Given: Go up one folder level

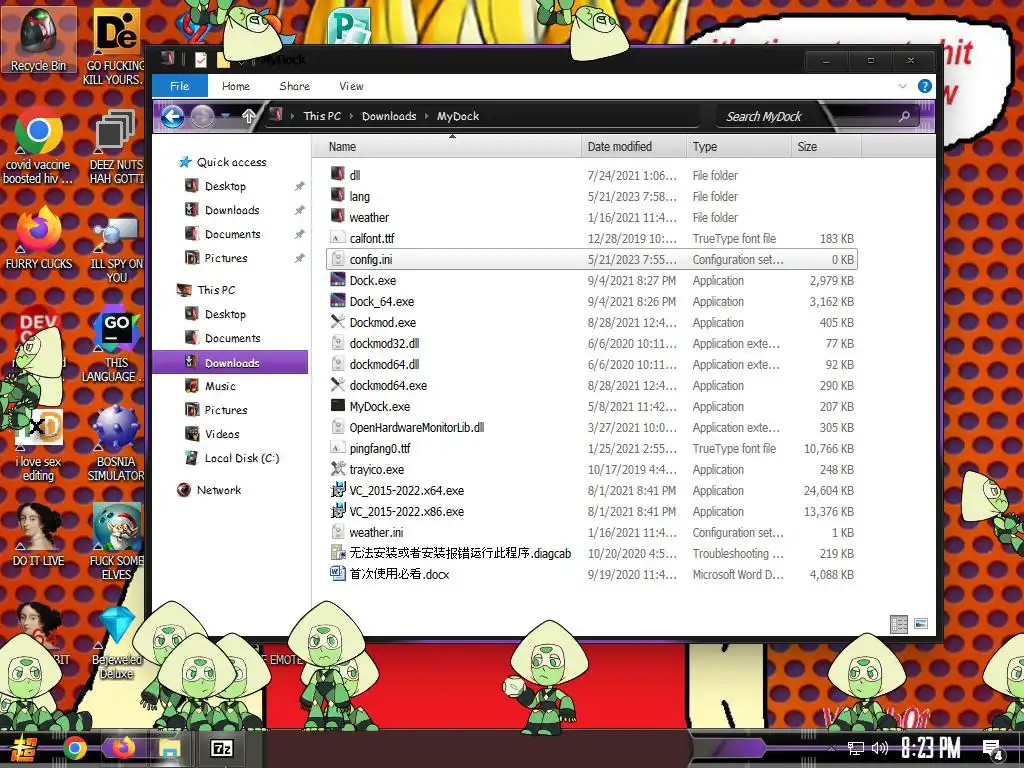Looking at the screenshot, I should point(248,117).
